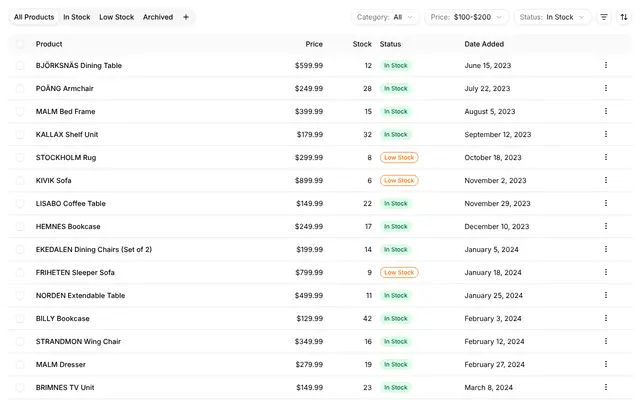Expand the Status In Stock filter dropdown

[x=552, y=17]
